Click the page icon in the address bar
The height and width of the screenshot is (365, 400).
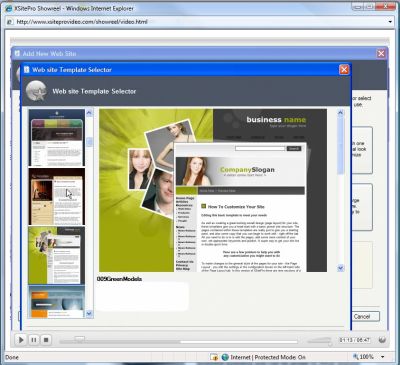click(10, 22)
